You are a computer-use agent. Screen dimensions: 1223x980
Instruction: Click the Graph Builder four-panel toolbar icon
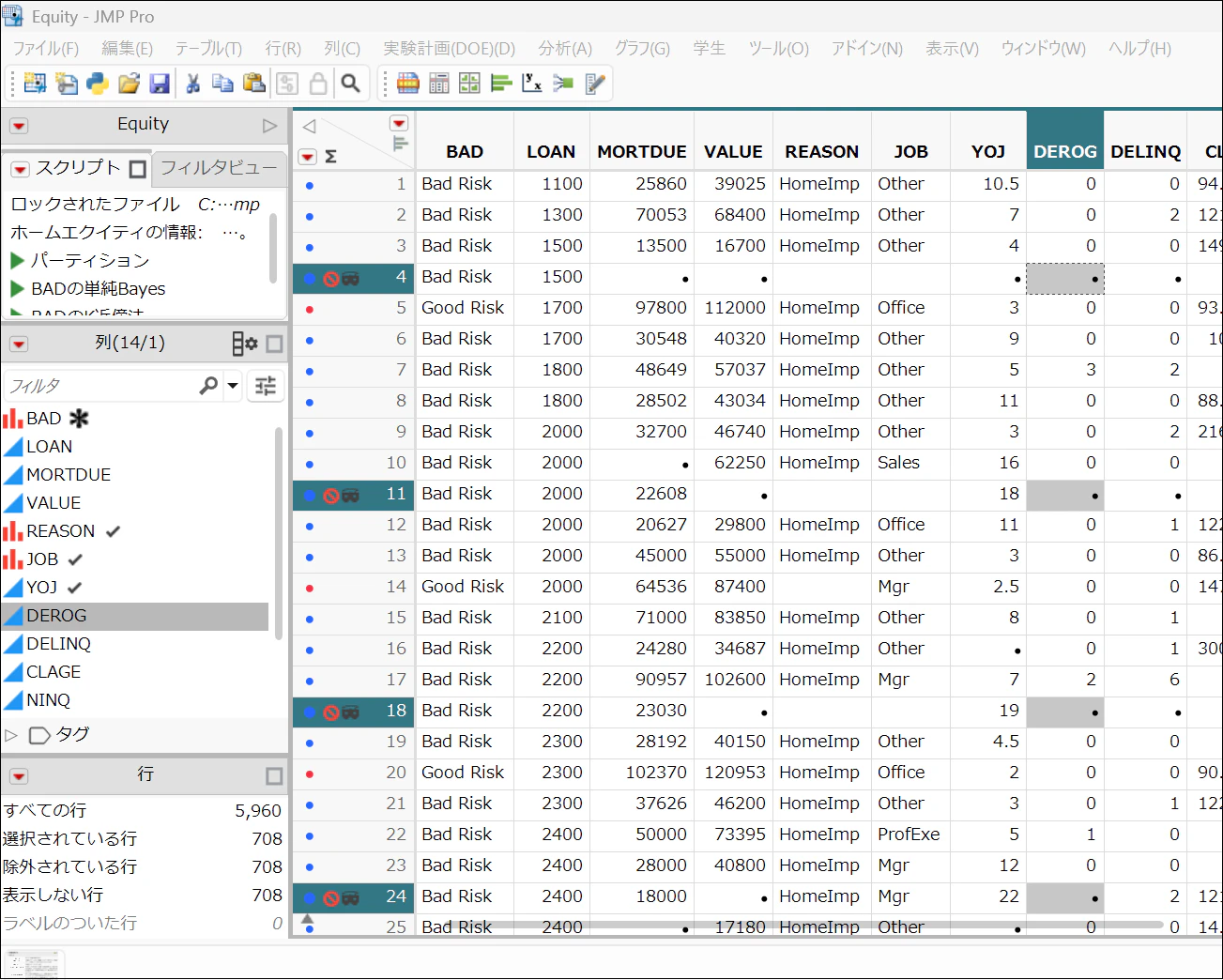[x=469, y=84]
